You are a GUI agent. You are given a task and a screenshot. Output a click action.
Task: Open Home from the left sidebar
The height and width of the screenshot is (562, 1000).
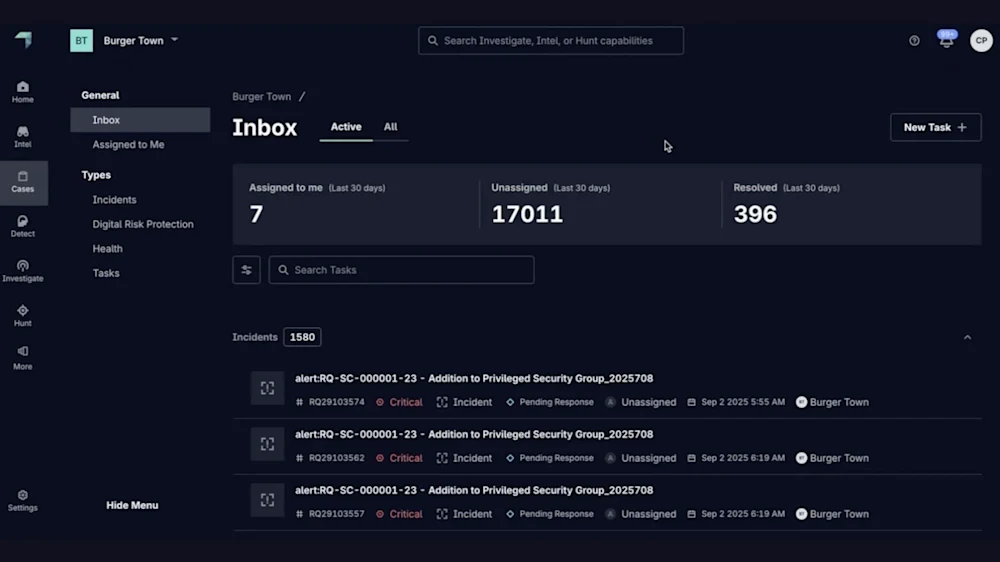[22, 91]
